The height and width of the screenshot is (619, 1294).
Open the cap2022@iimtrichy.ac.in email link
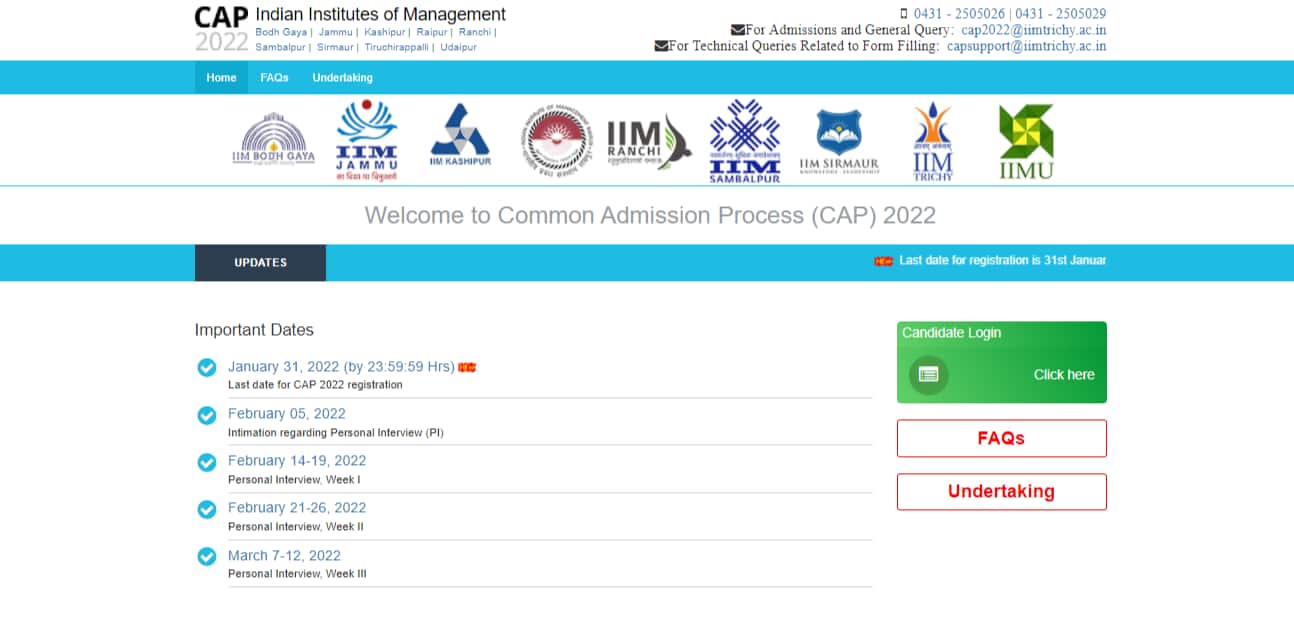(x=1035, y=30)
